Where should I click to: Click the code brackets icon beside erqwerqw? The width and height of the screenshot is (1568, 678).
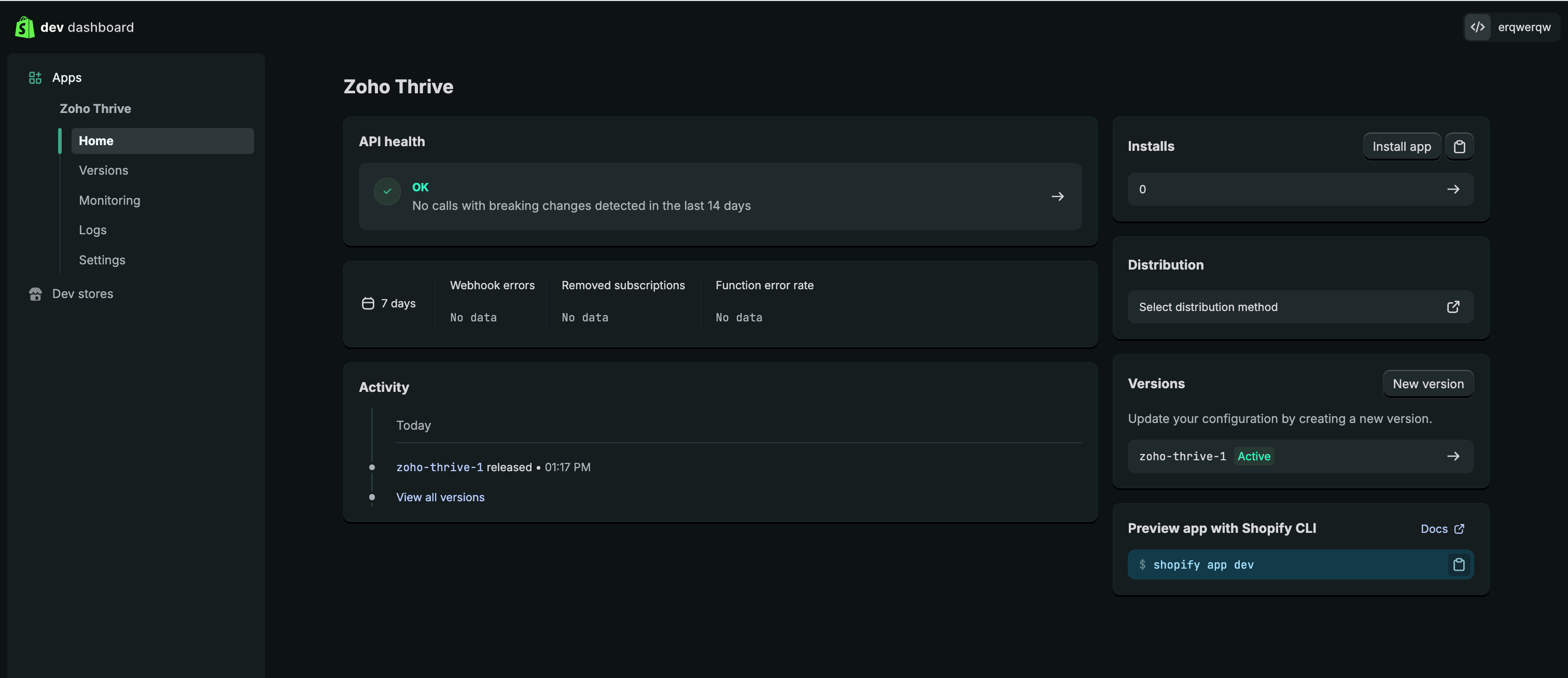tap(1477, 27)
